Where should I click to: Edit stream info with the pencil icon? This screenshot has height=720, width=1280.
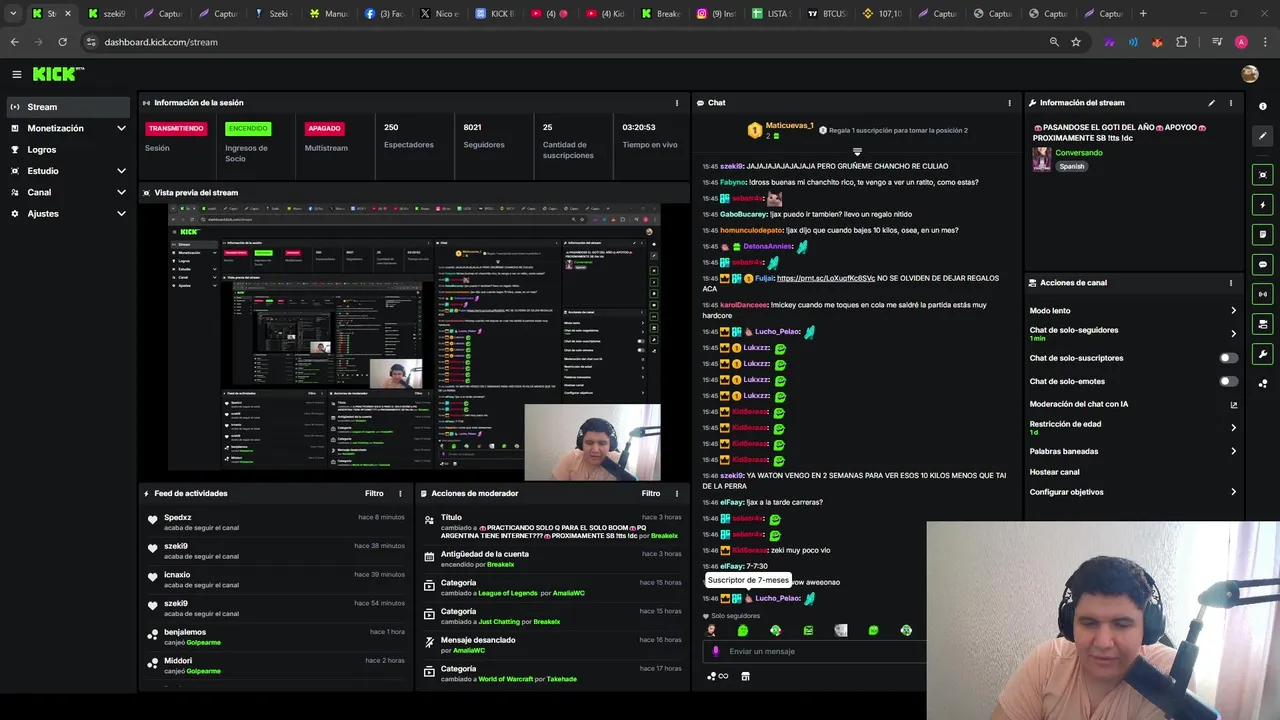1211,103
